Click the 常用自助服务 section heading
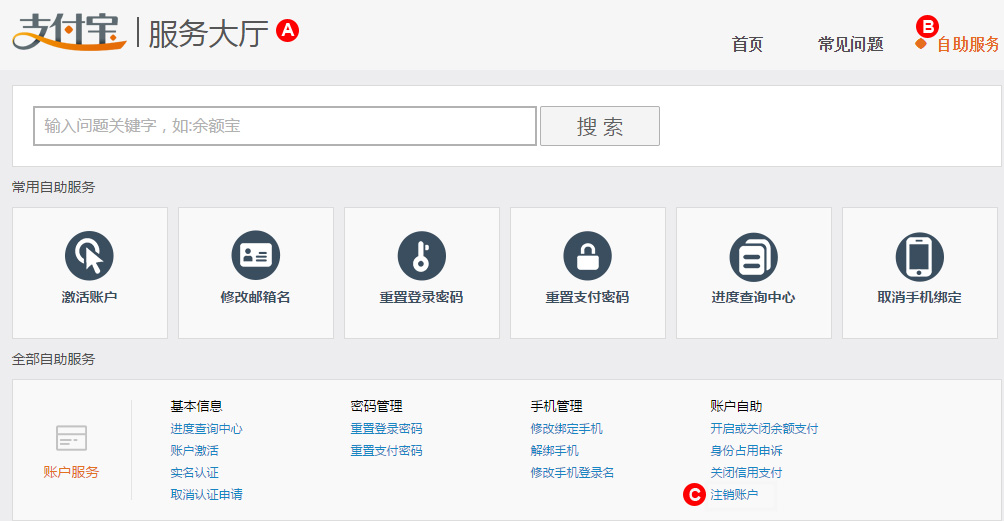 coord(53,188)
